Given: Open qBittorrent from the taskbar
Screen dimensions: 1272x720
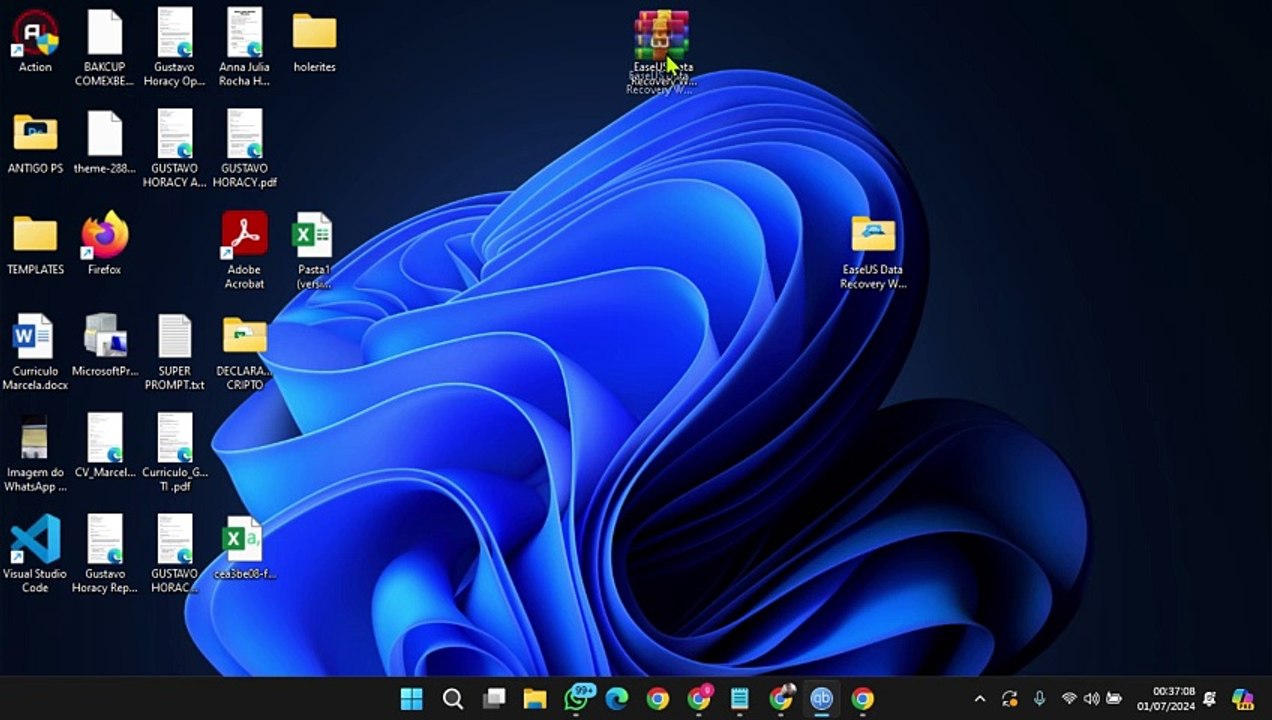Looking at the screenshot, I should [x=821, y=699].
